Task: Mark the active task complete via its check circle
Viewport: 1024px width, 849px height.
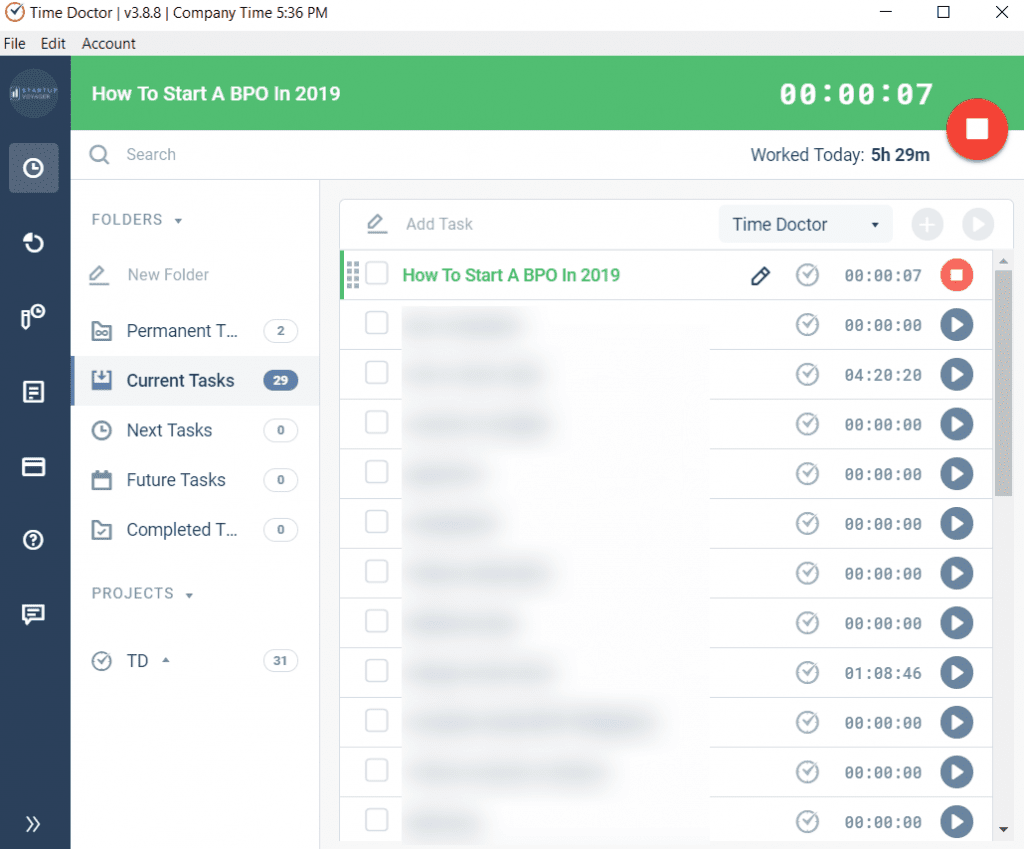Action: click(x=808, y=274)
